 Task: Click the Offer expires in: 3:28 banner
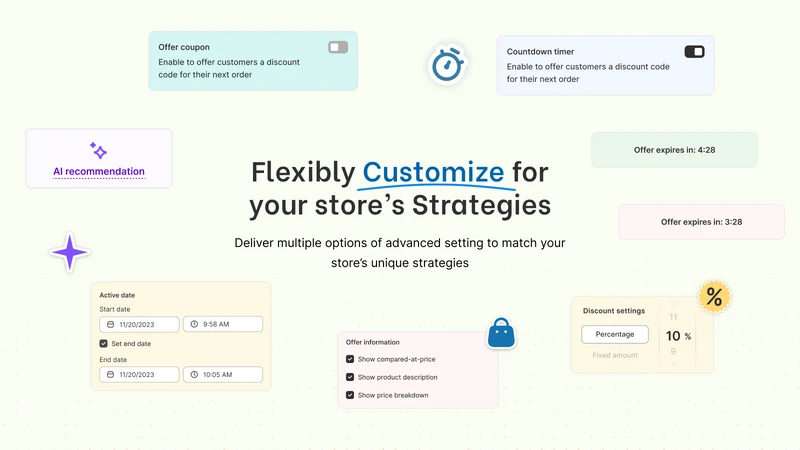702,222
